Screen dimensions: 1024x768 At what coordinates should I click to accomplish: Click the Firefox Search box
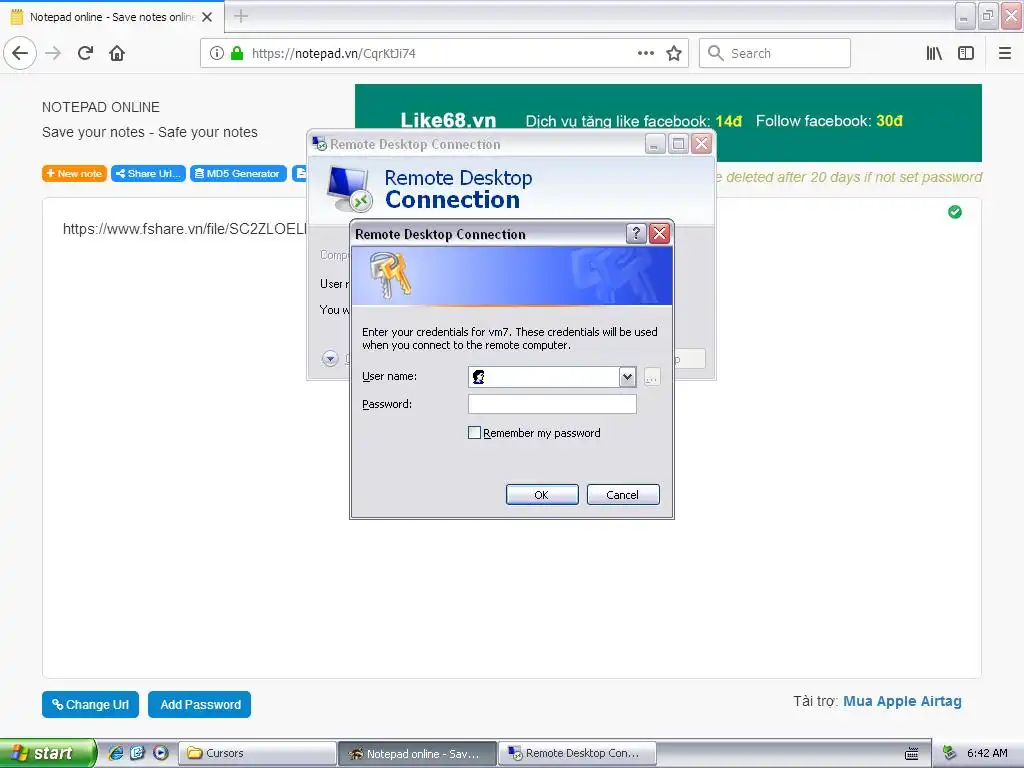[775, 53]
